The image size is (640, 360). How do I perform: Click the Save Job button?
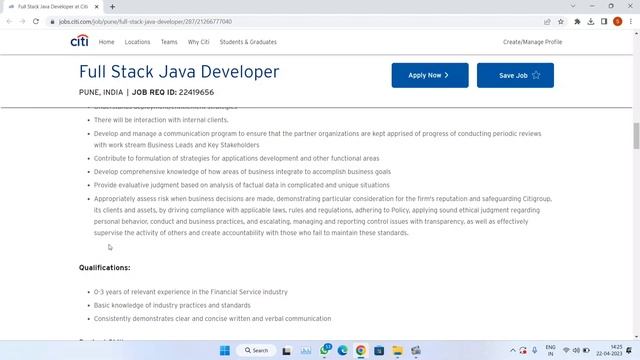pyautogui.click(x=515, y=75)
